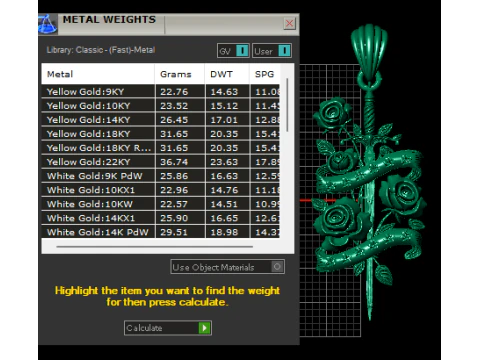Click the vertical scrollbar of metals table
The image size is (480, 360).
287,105
